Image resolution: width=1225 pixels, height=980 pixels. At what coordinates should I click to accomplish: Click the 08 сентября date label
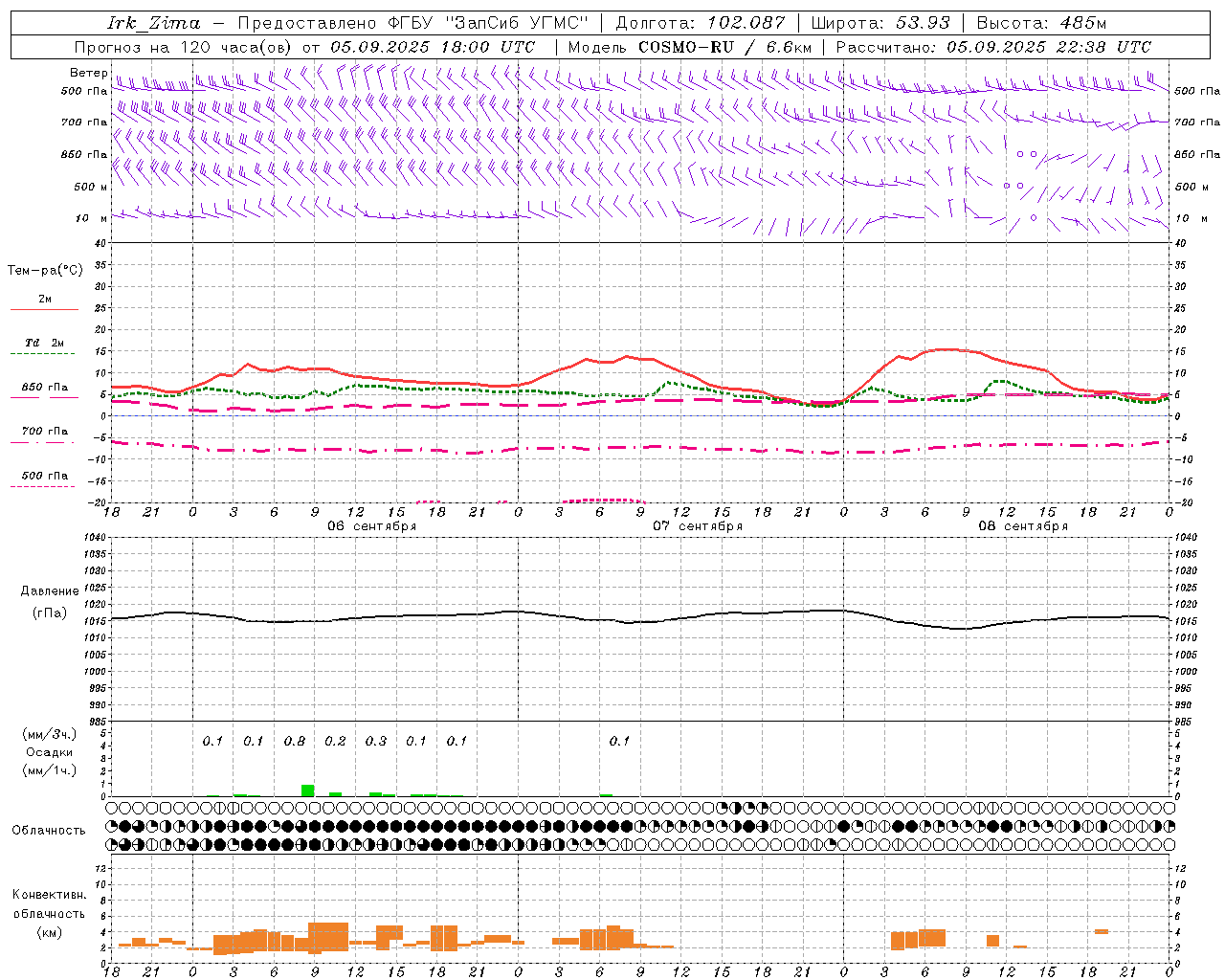[x=1023, y=526]
